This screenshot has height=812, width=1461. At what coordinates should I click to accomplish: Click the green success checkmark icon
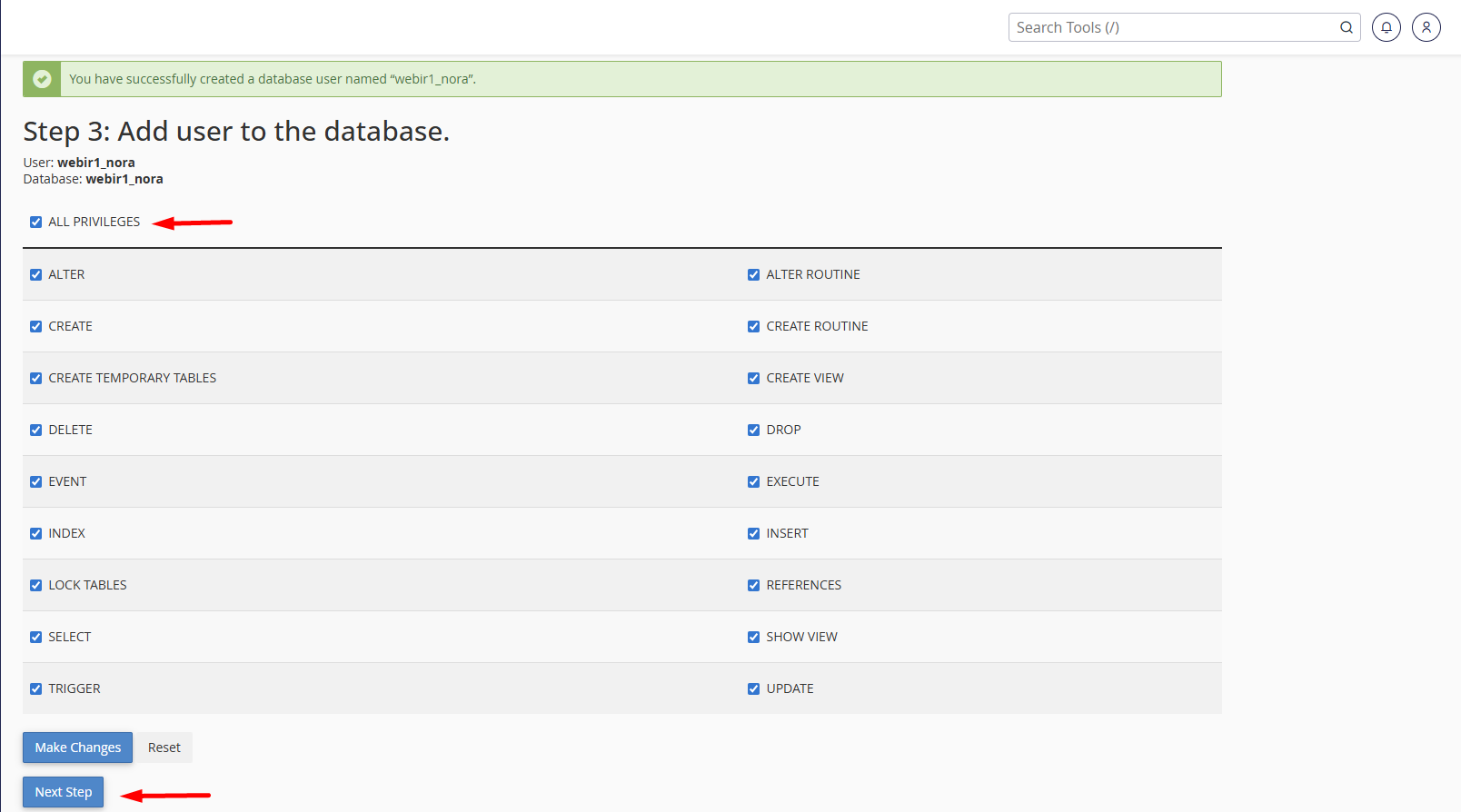pos(42,79)
